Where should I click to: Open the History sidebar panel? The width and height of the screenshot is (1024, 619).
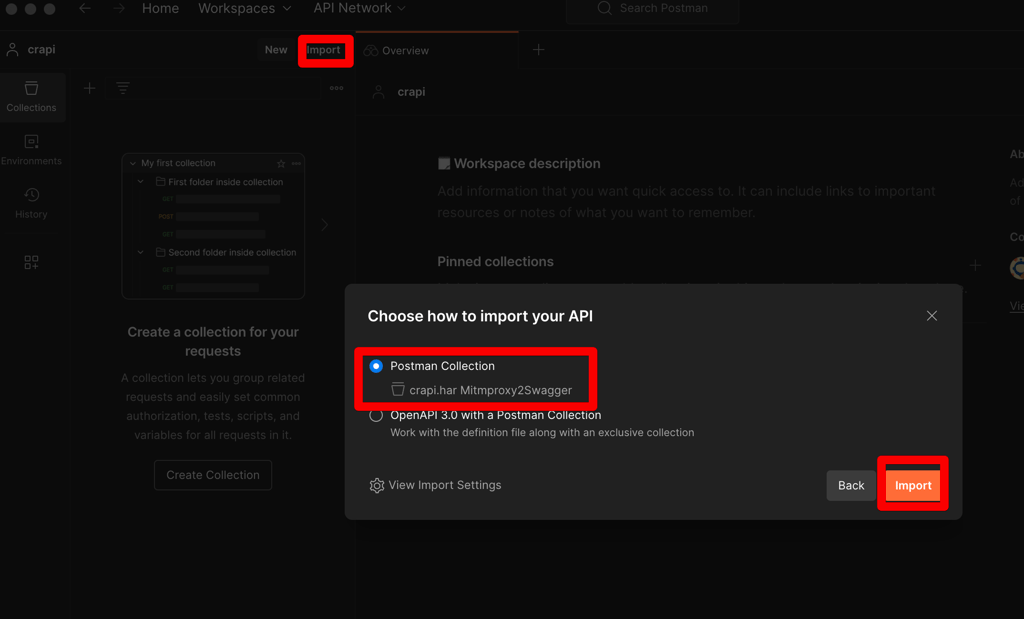point(31,203)
